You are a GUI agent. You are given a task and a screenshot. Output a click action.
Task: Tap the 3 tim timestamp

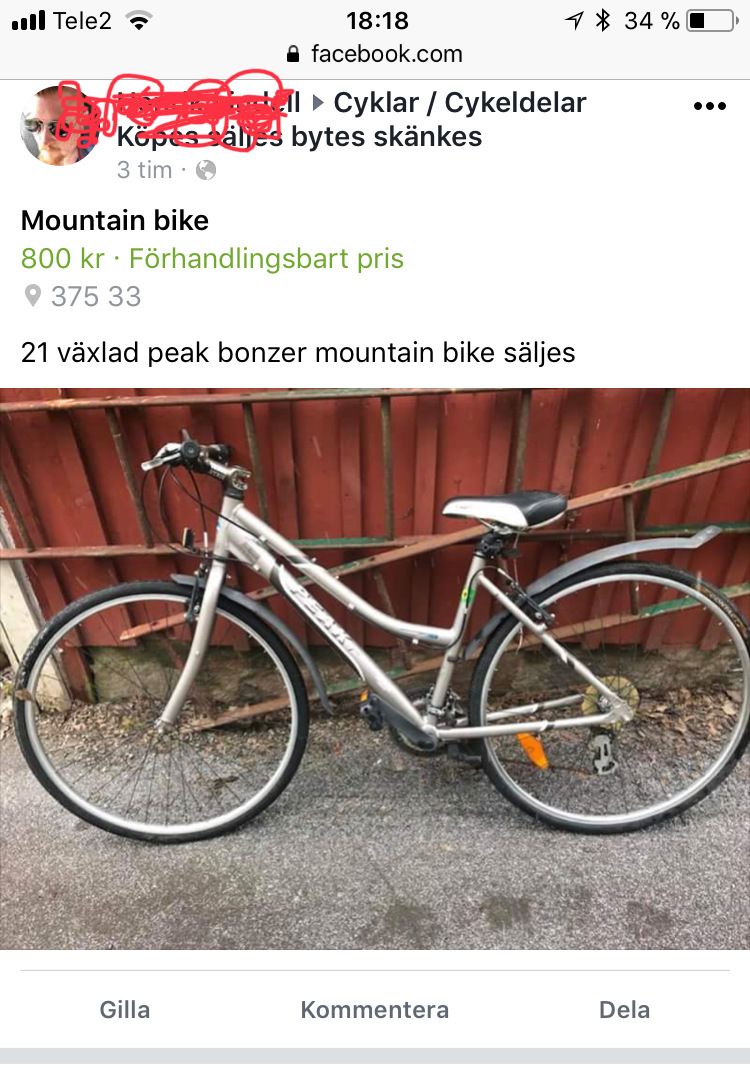point(144,170)
